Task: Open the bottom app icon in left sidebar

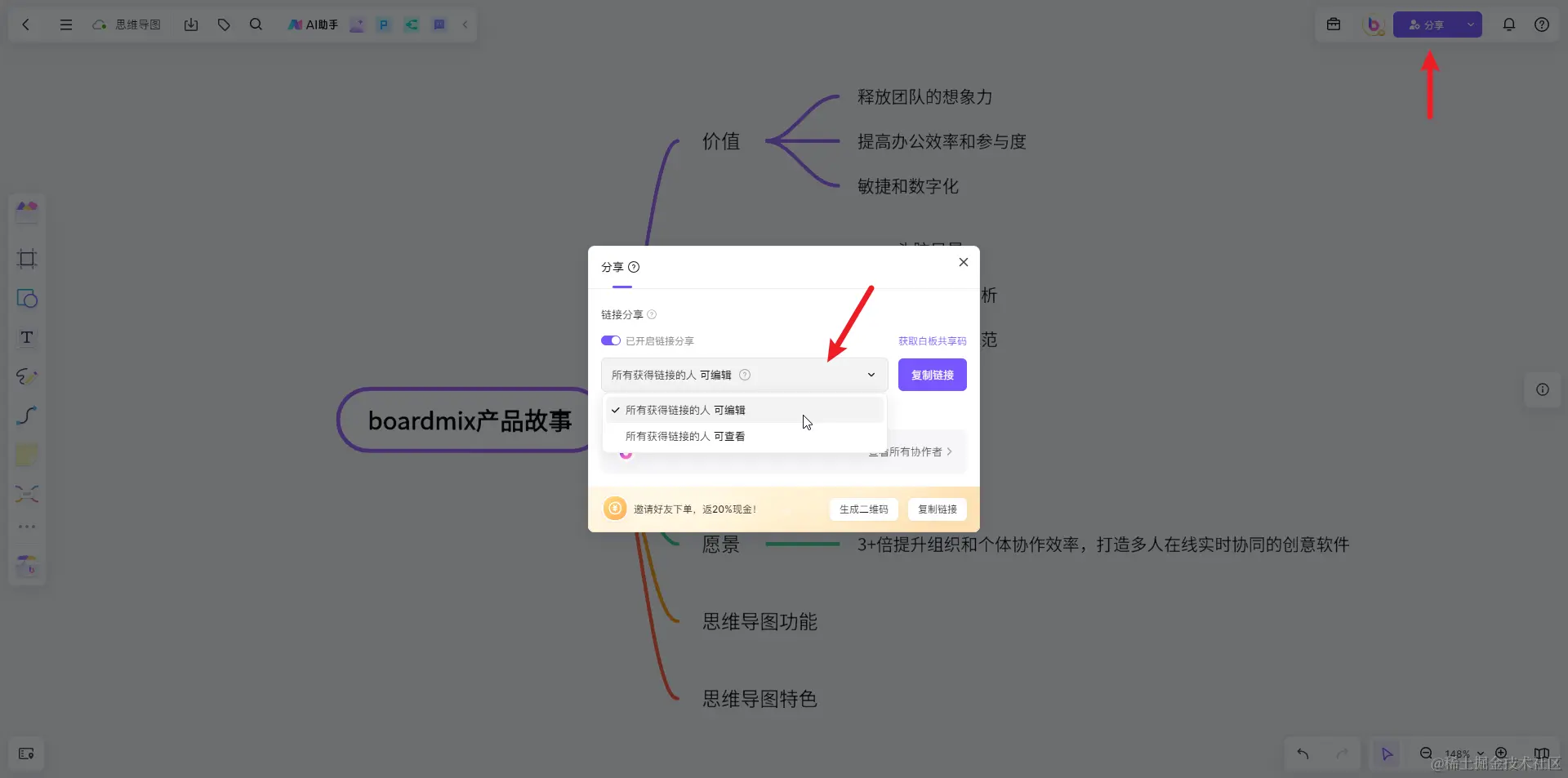Action: coord(27,565)
